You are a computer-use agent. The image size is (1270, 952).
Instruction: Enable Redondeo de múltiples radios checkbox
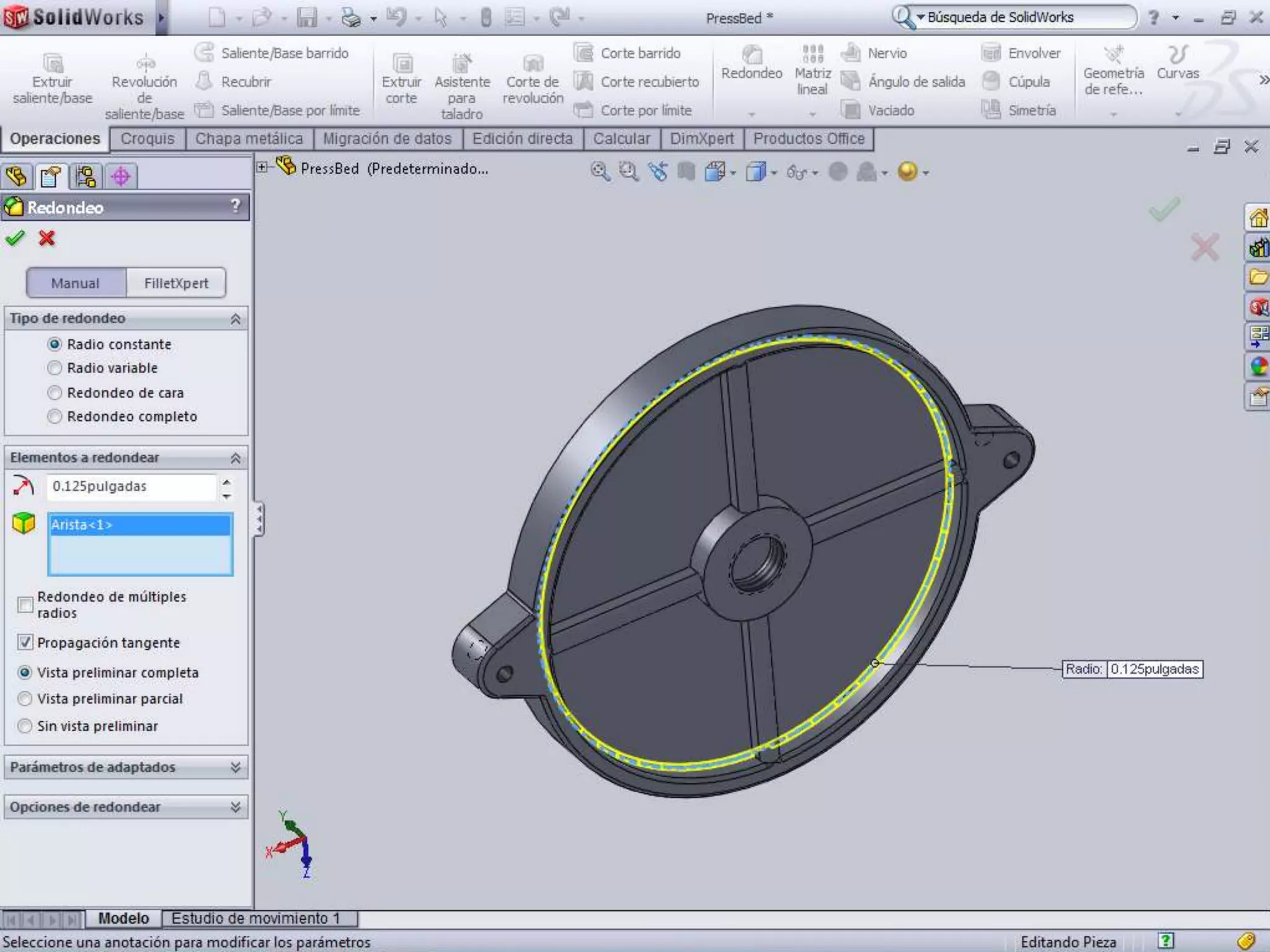point(25,604)
